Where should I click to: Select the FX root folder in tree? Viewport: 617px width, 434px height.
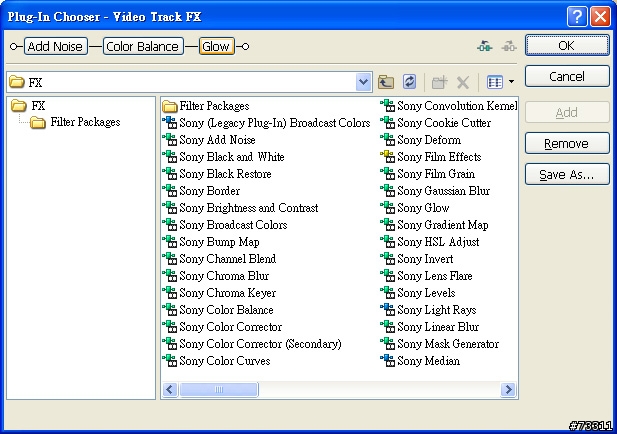(28, 105)
